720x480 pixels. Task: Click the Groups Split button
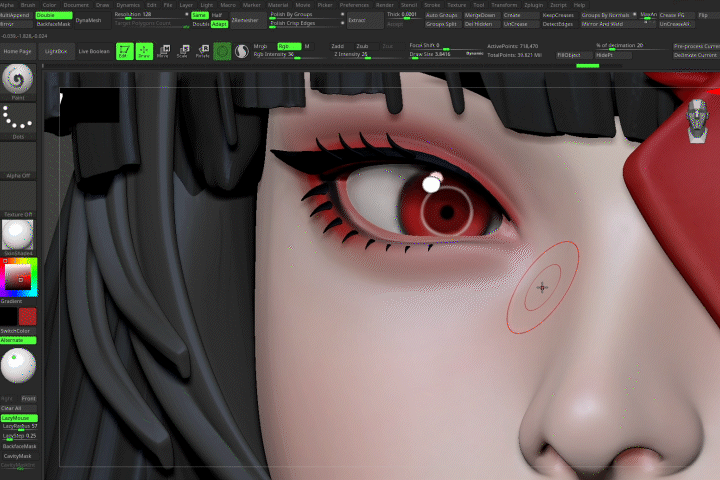pos(441,24)
